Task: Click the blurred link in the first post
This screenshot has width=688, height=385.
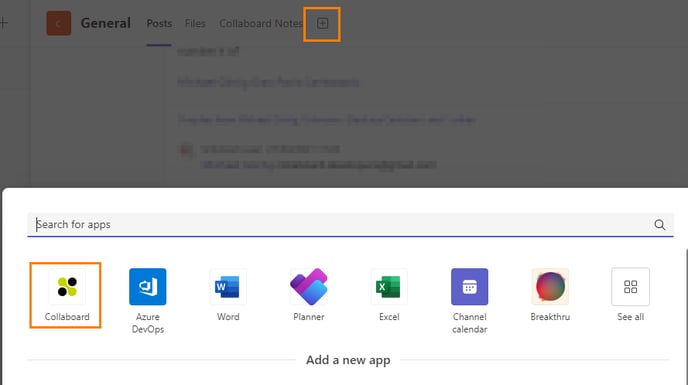Action: click(268, 82)
